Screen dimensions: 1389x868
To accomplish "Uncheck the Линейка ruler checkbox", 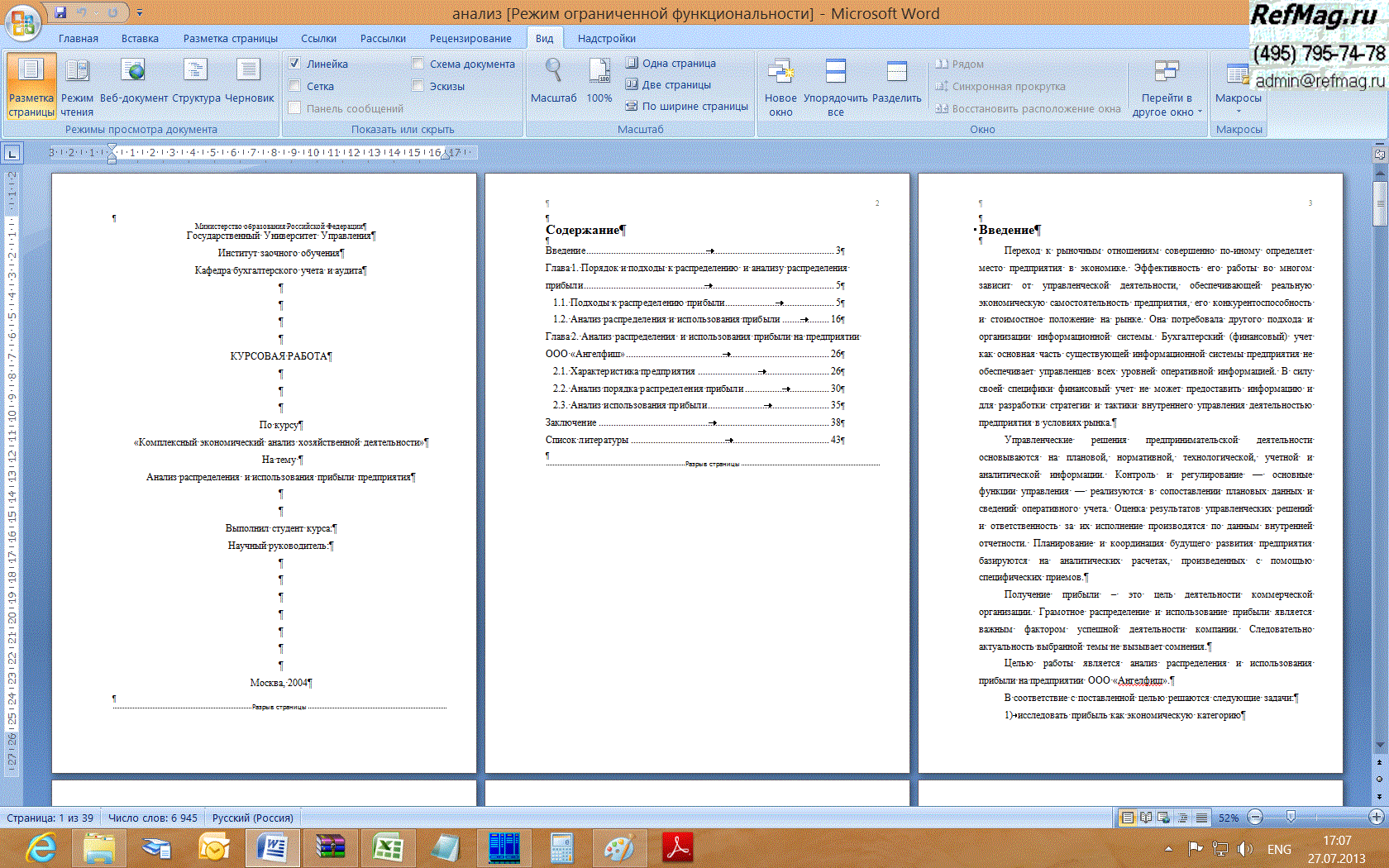I will point(294,64).
